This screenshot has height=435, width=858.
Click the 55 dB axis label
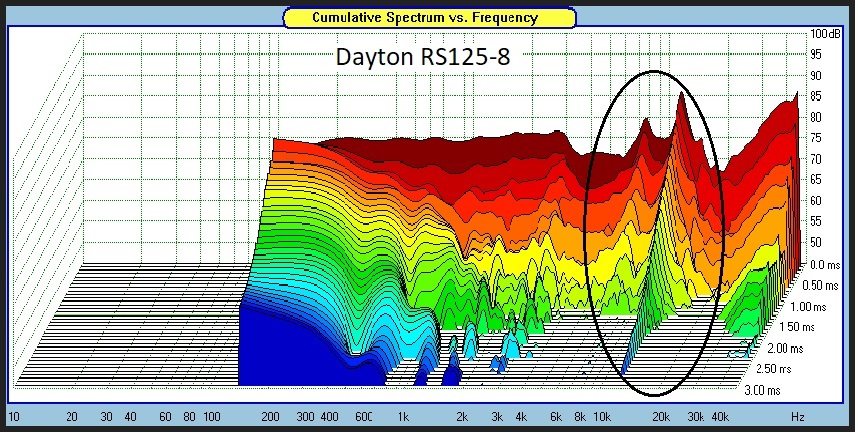coord(816,222)
